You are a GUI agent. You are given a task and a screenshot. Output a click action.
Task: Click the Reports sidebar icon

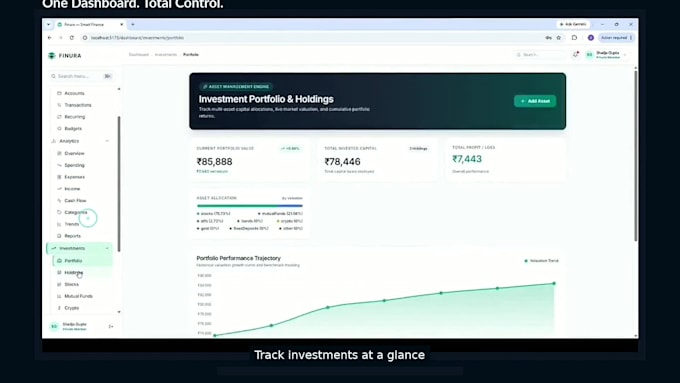(59, 236)
